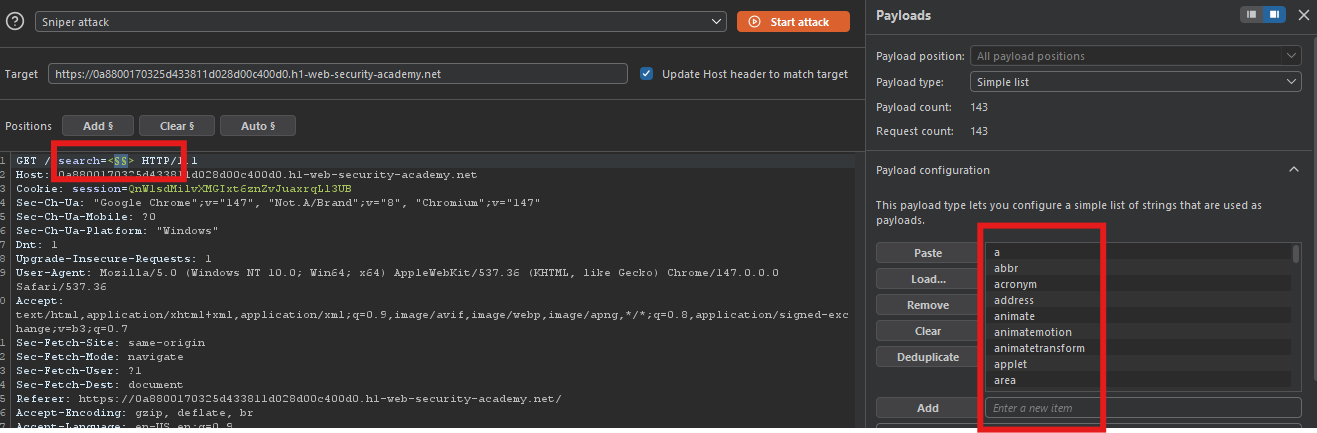The width and height of the screenshot is (1317, 433).
Task: Click the Sec-Ch-Ua header line
Action: pyautogui.click(x=278, y=202)
